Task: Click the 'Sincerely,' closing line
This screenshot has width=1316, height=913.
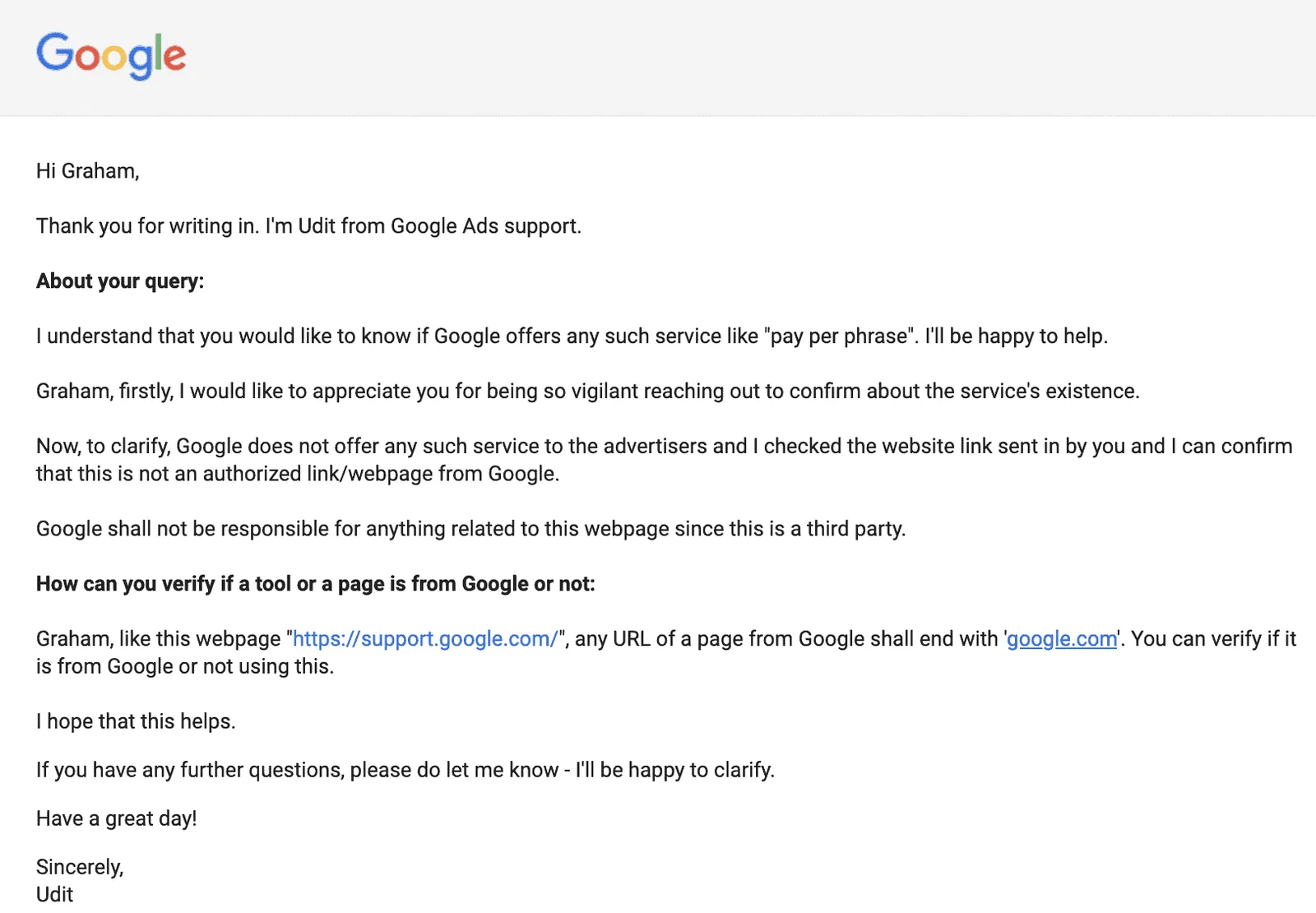Action: click(80, 867)
